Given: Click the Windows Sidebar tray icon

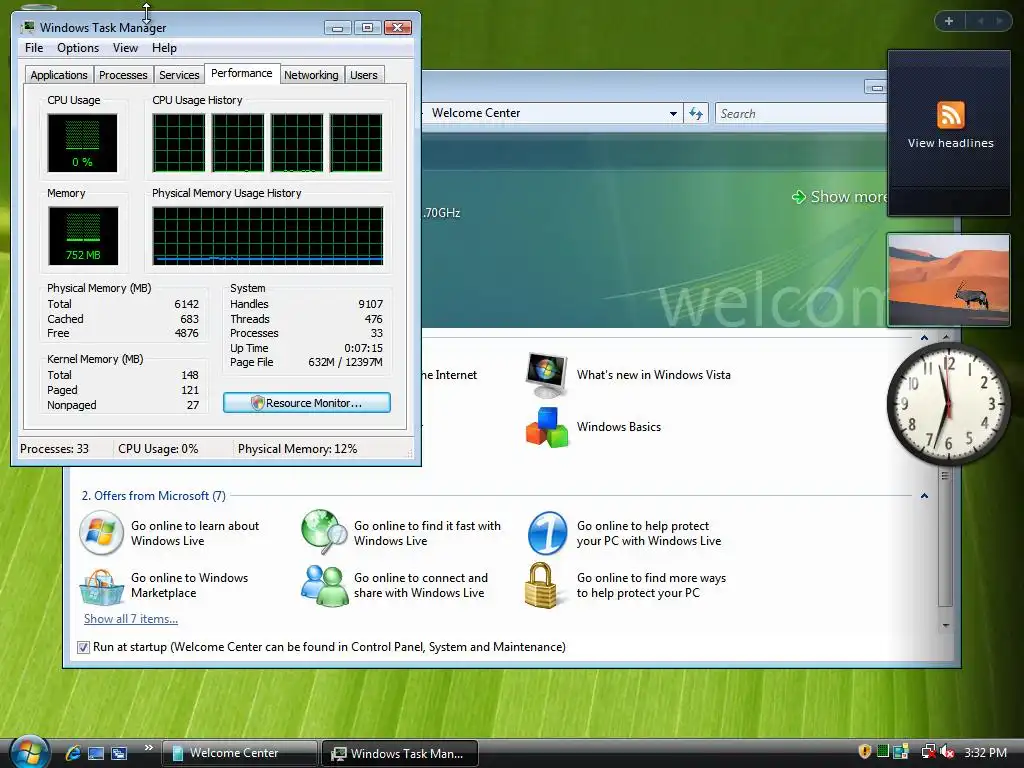Looking at the screenshot, I should point(901,752).
